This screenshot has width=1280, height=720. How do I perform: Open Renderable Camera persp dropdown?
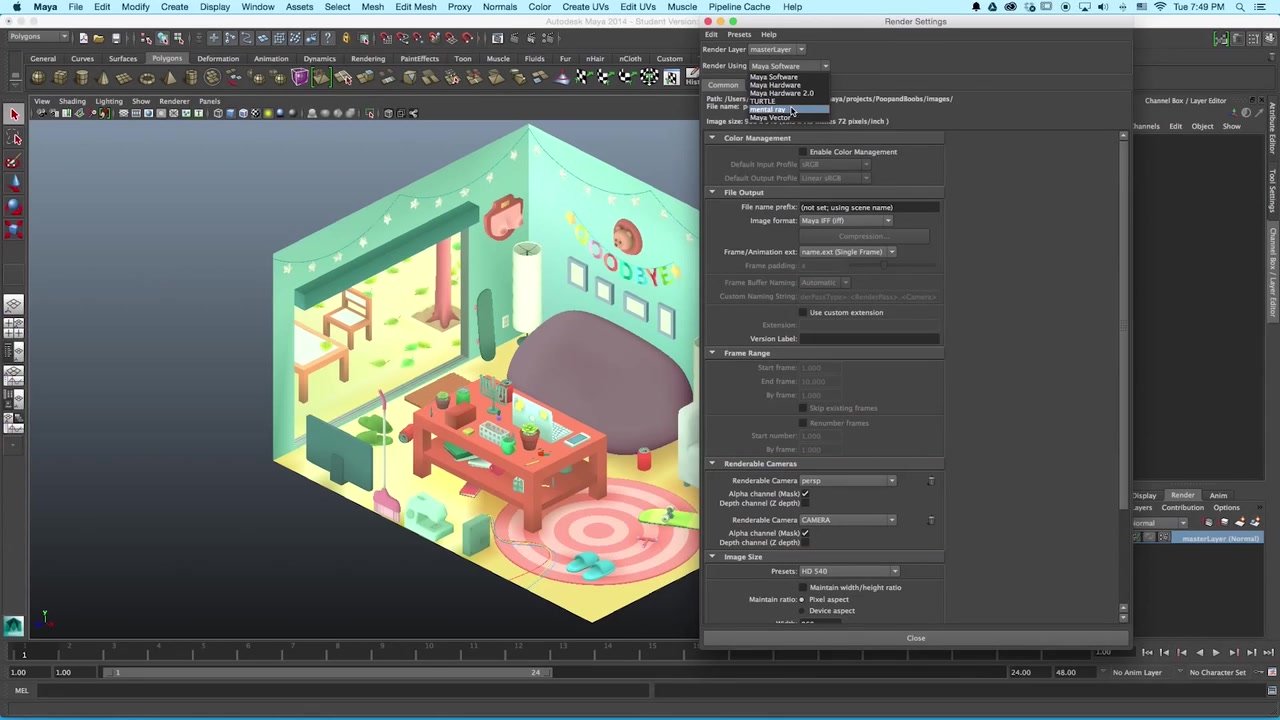[x=848, y=481]
